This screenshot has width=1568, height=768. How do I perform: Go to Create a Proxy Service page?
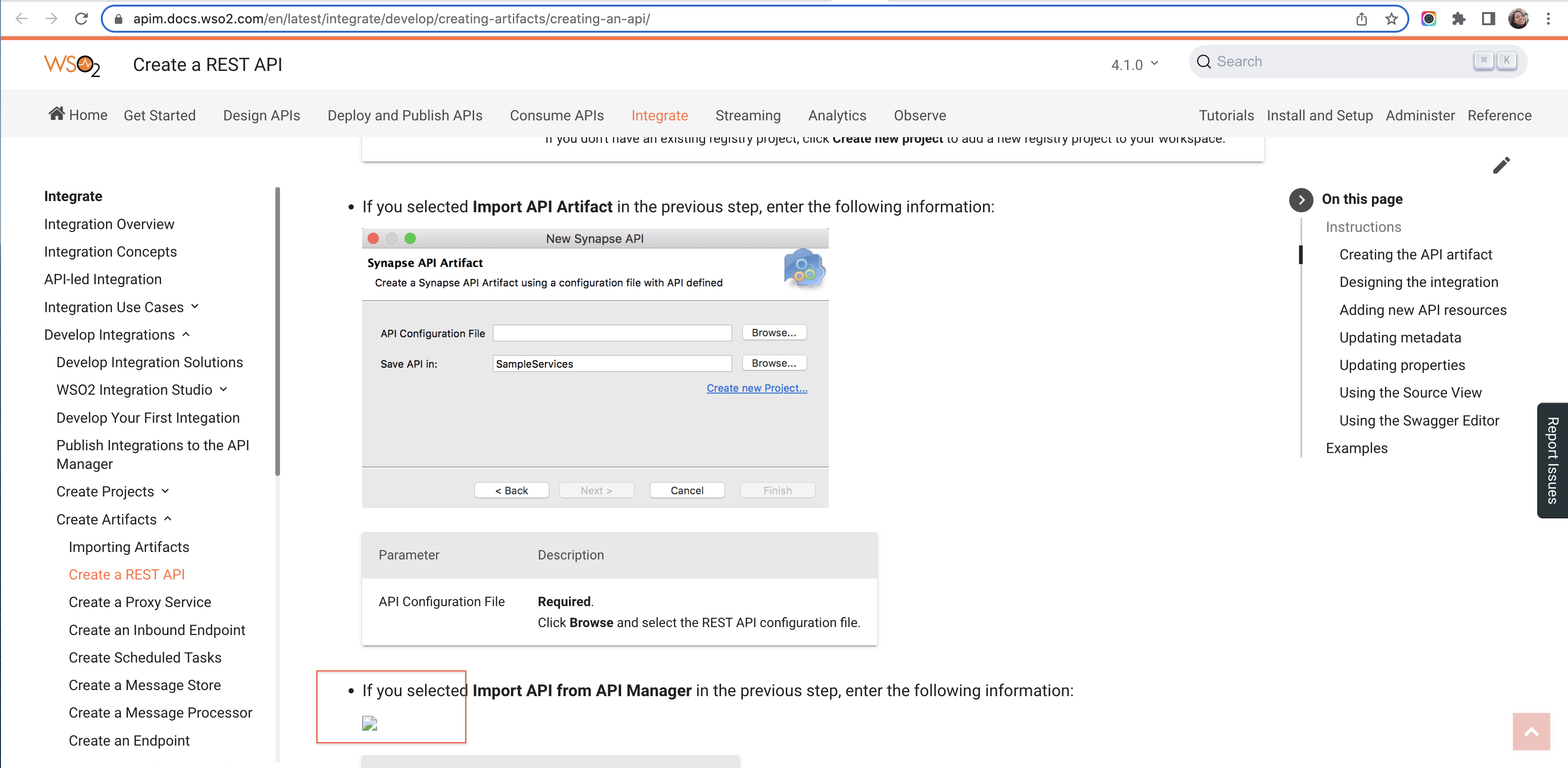coord(140,602)
